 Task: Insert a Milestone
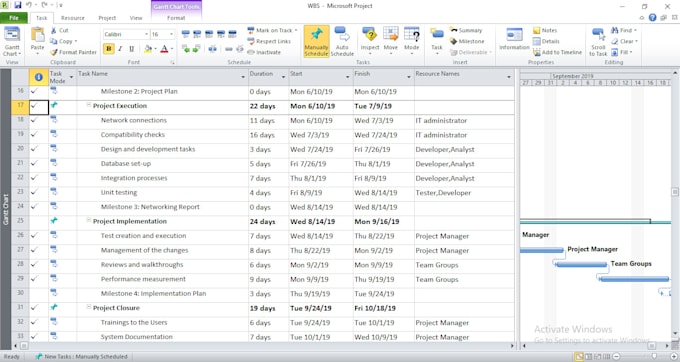[467, 41]
